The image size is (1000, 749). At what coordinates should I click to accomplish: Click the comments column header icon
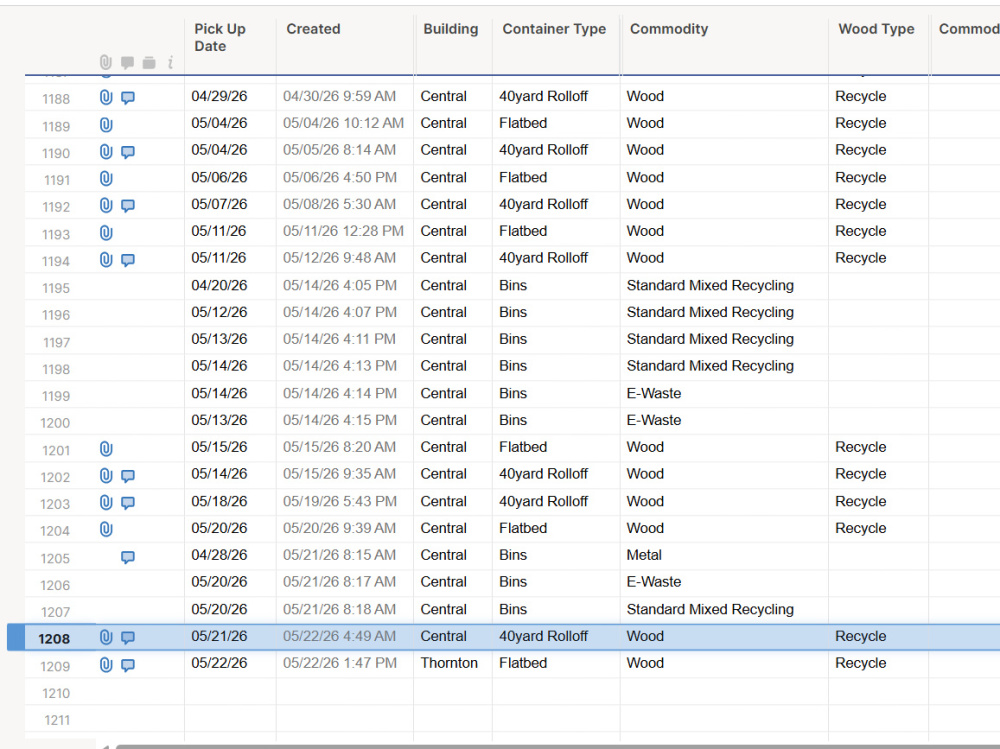pyautogui.click(x=128, y=63)
